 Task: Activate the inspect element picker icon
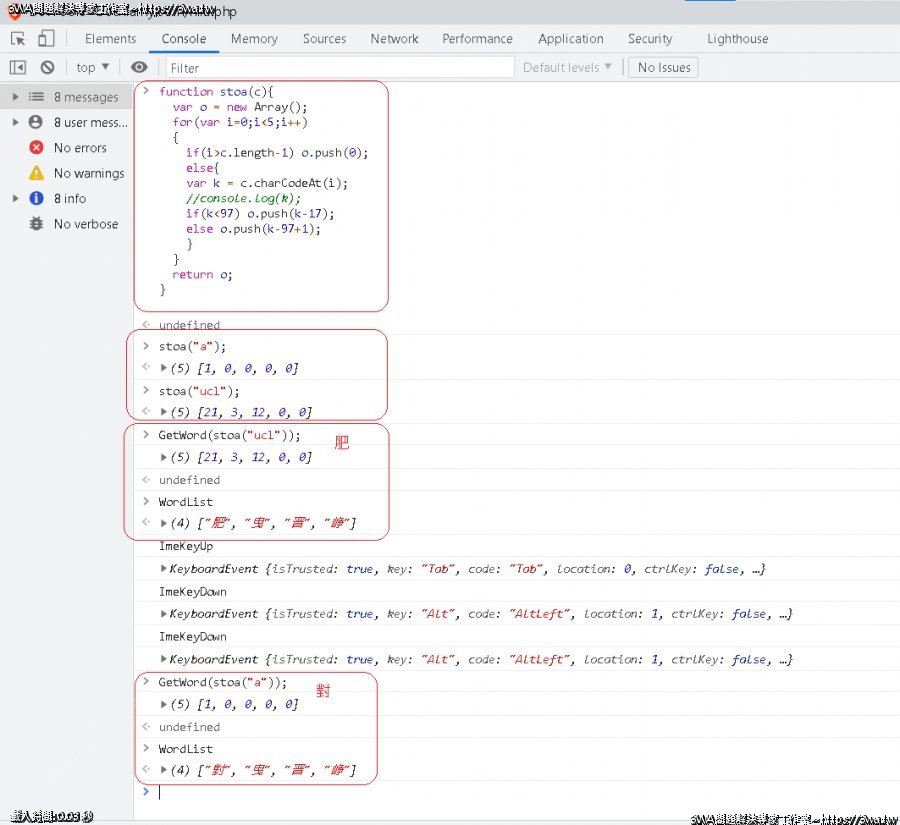(18, 39)
